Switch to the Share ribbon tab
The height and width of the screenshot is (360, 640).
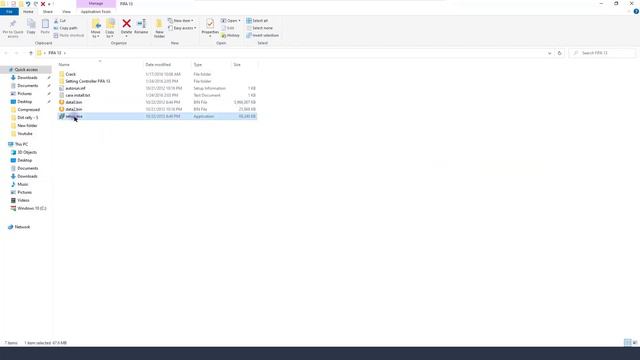point(47,12)
